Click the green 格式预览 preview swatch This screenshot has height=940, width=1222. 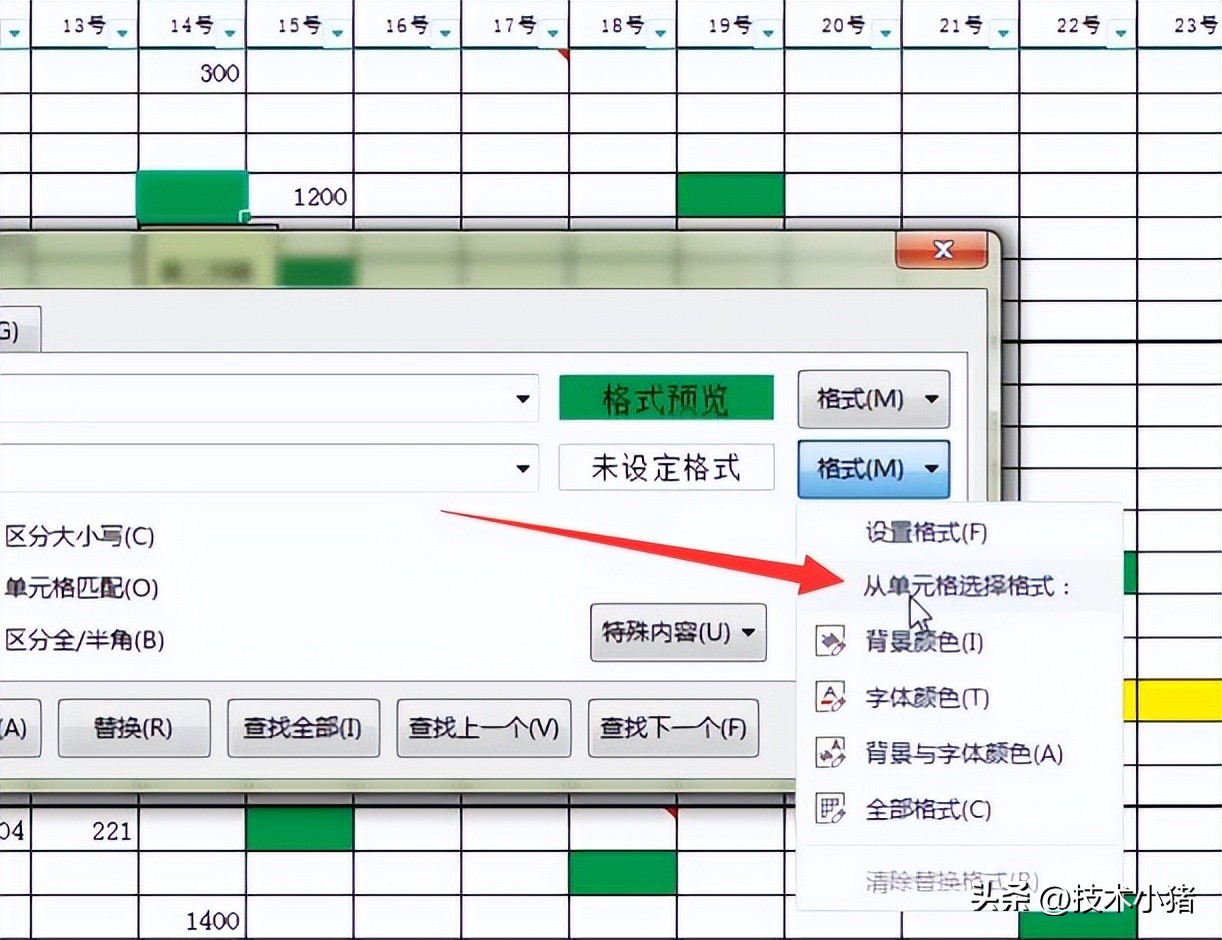click(666, 397)
